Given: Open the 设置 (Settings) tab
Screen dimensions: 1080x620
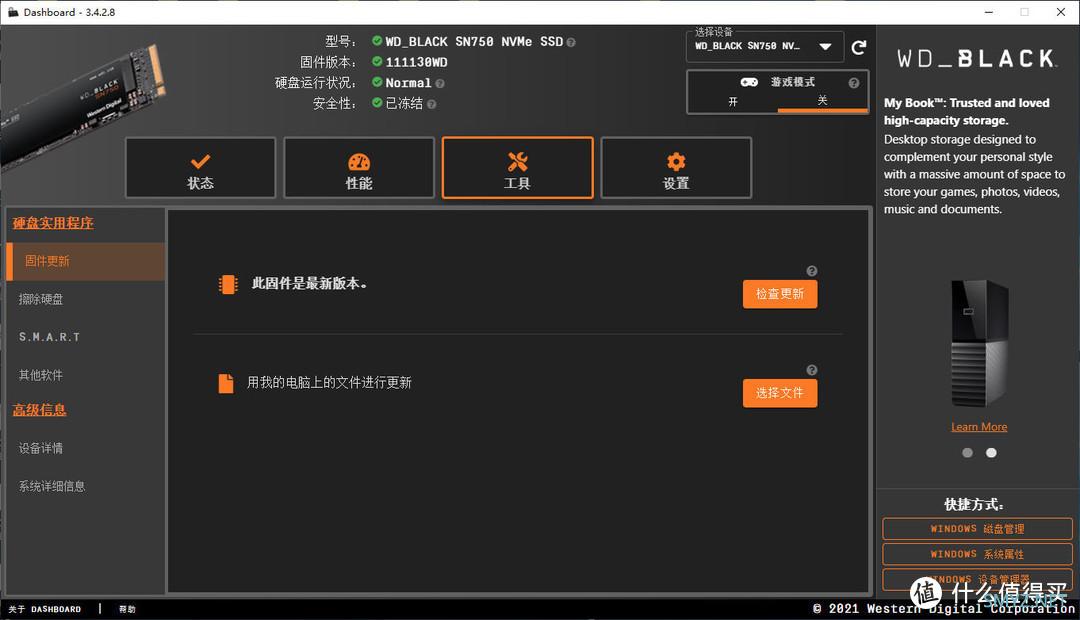Looking at the screenshot, I should tap(676, 168).
